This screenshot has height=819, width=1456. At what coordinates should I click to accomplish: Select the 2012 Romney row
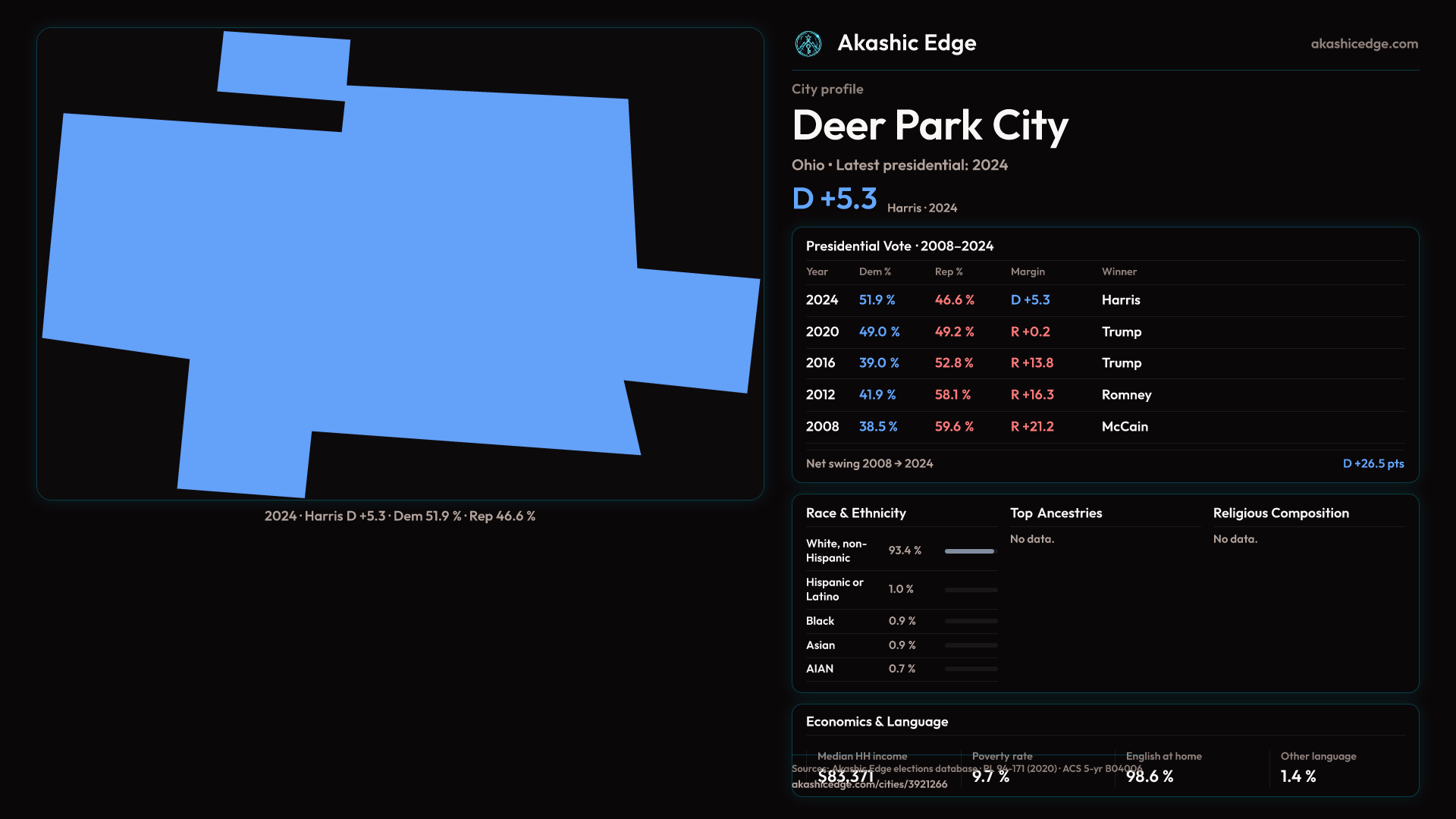tap(1125, 395)
